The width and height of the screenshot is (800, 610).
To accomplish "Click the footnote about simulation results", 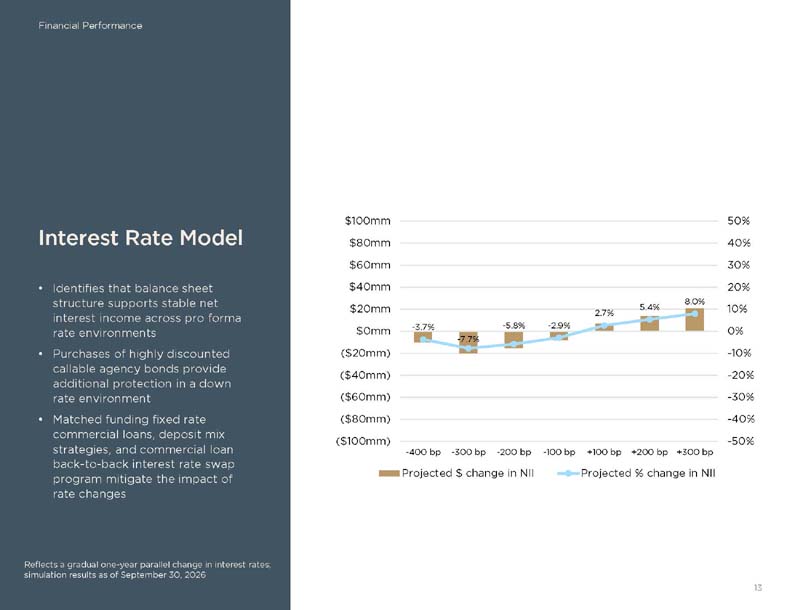I will point(147,570).
